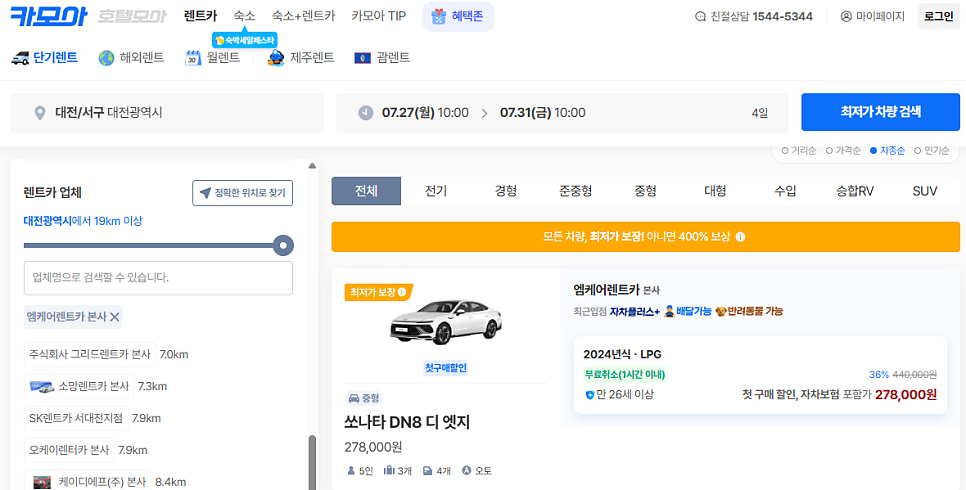Select the 대형 car type tab
966x490 pixels.
[715, 191]
